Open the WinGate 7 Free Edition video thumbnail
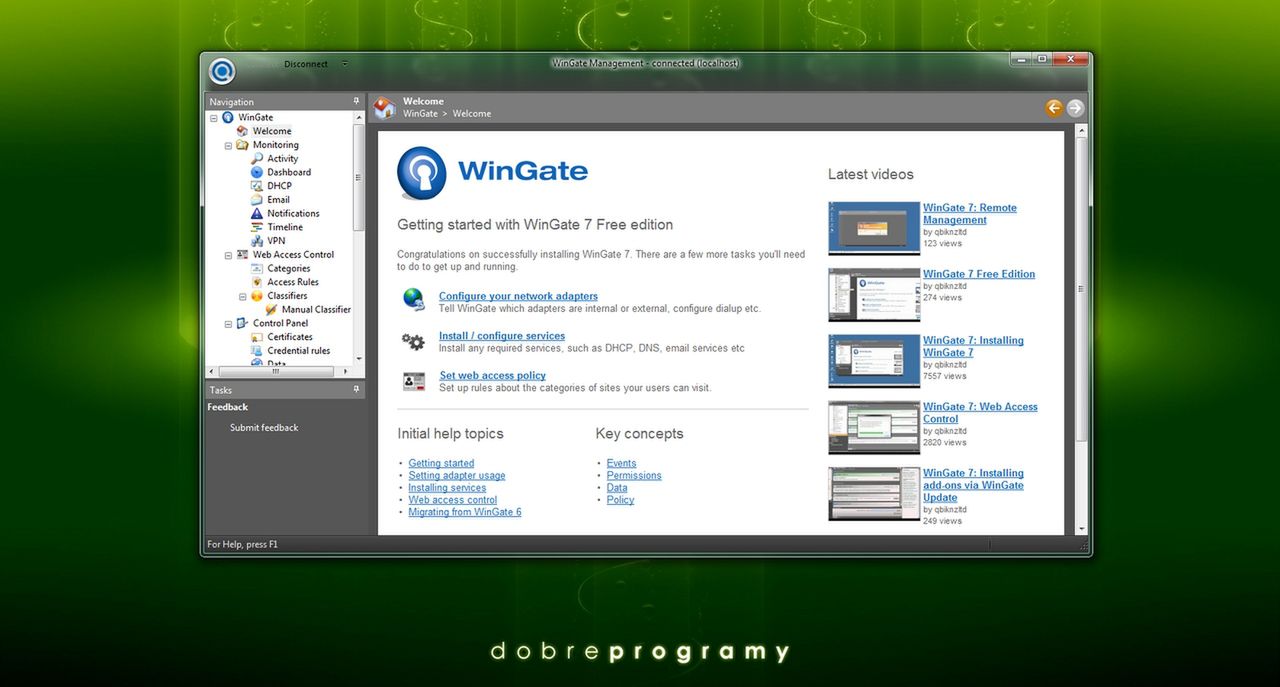Viewport: 1280px width, 687px height. (x=873, y=294)
